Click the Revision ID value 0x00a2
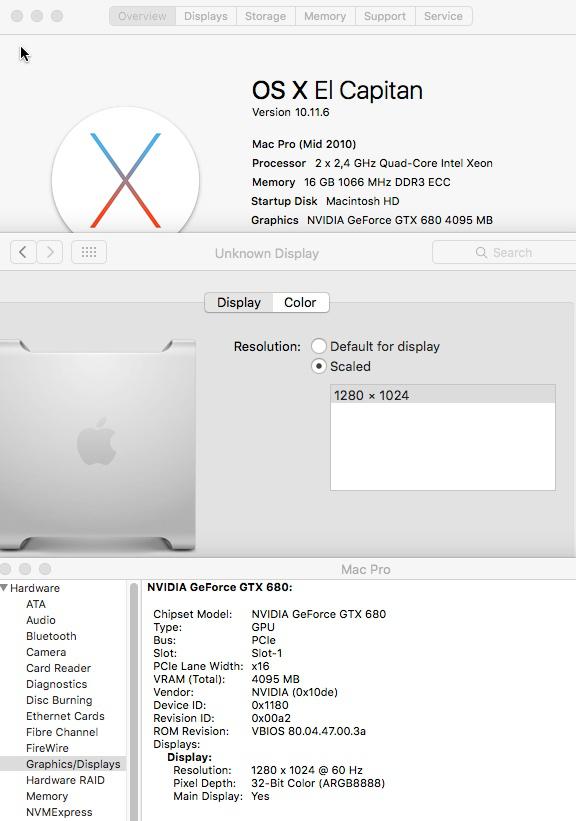The height and width of the screenshot is (821, 576). (271, 718)
